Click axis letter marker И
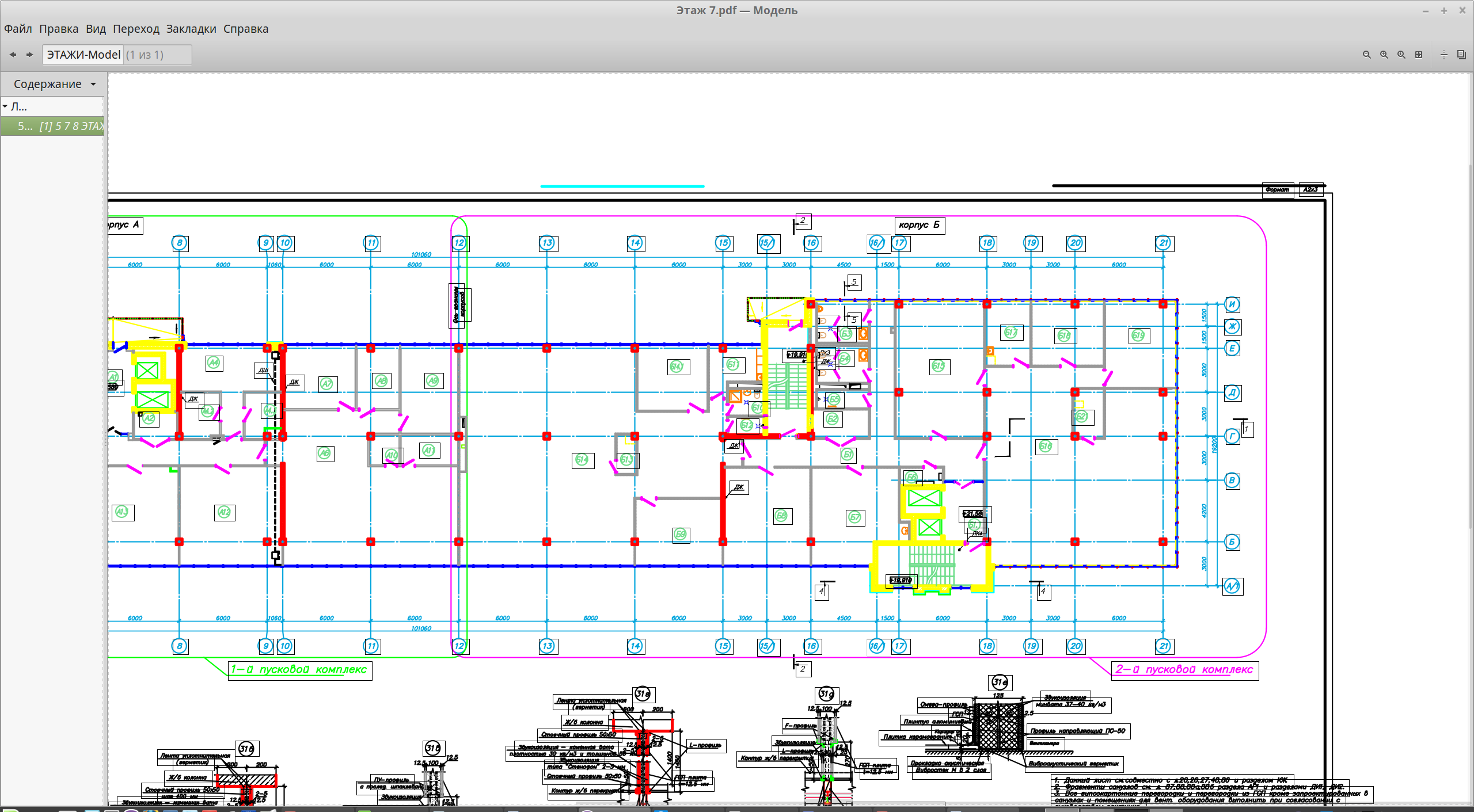 point(1232,304)
